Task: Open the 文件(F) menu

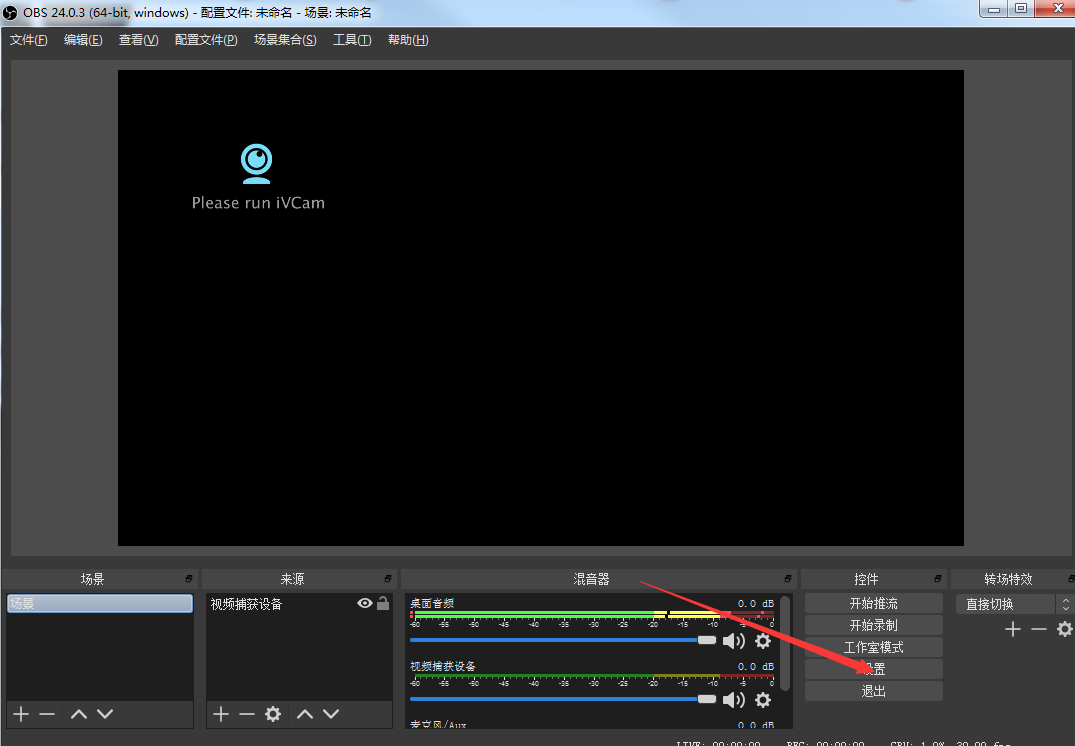Action: pyautogui.click(x=28, y=40)
